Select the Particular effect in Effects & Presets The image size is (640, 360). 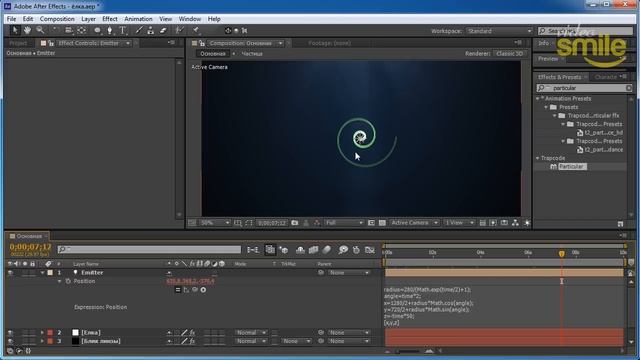pyautogui.click(x=571, y=167)
